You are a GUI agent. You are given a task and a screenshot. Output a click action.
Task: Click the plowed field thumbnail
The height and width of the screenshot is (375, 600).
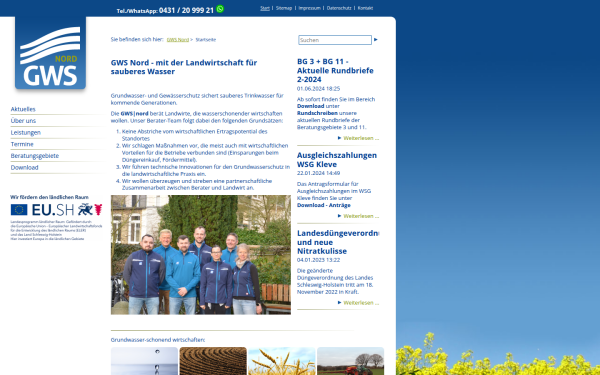(213, 361)
